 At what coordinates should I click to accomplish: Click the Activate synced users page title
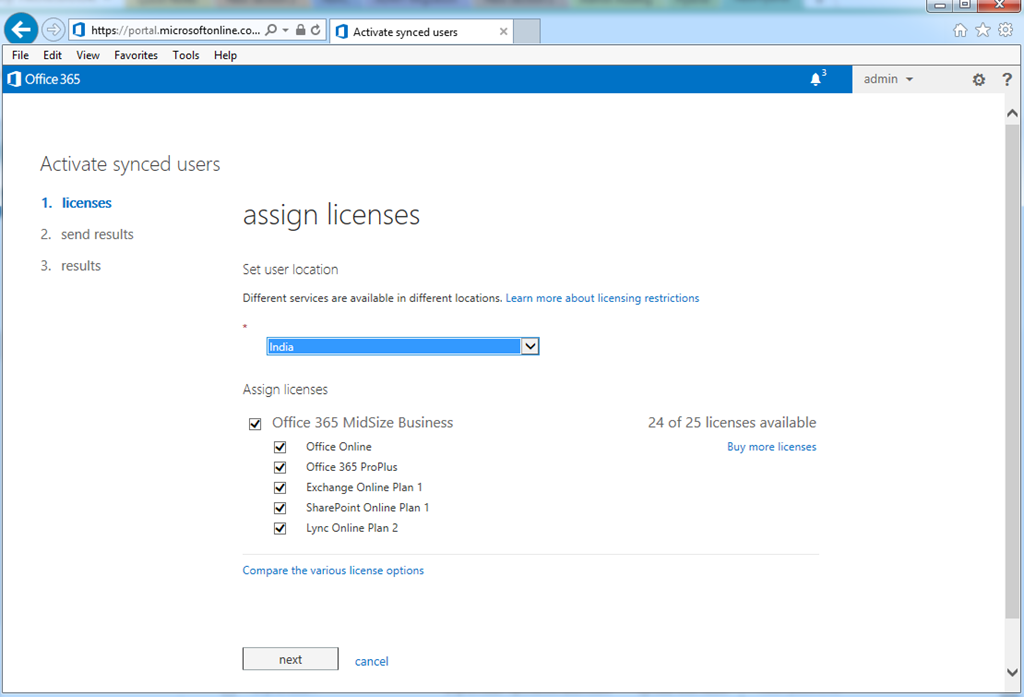(130, 164)
